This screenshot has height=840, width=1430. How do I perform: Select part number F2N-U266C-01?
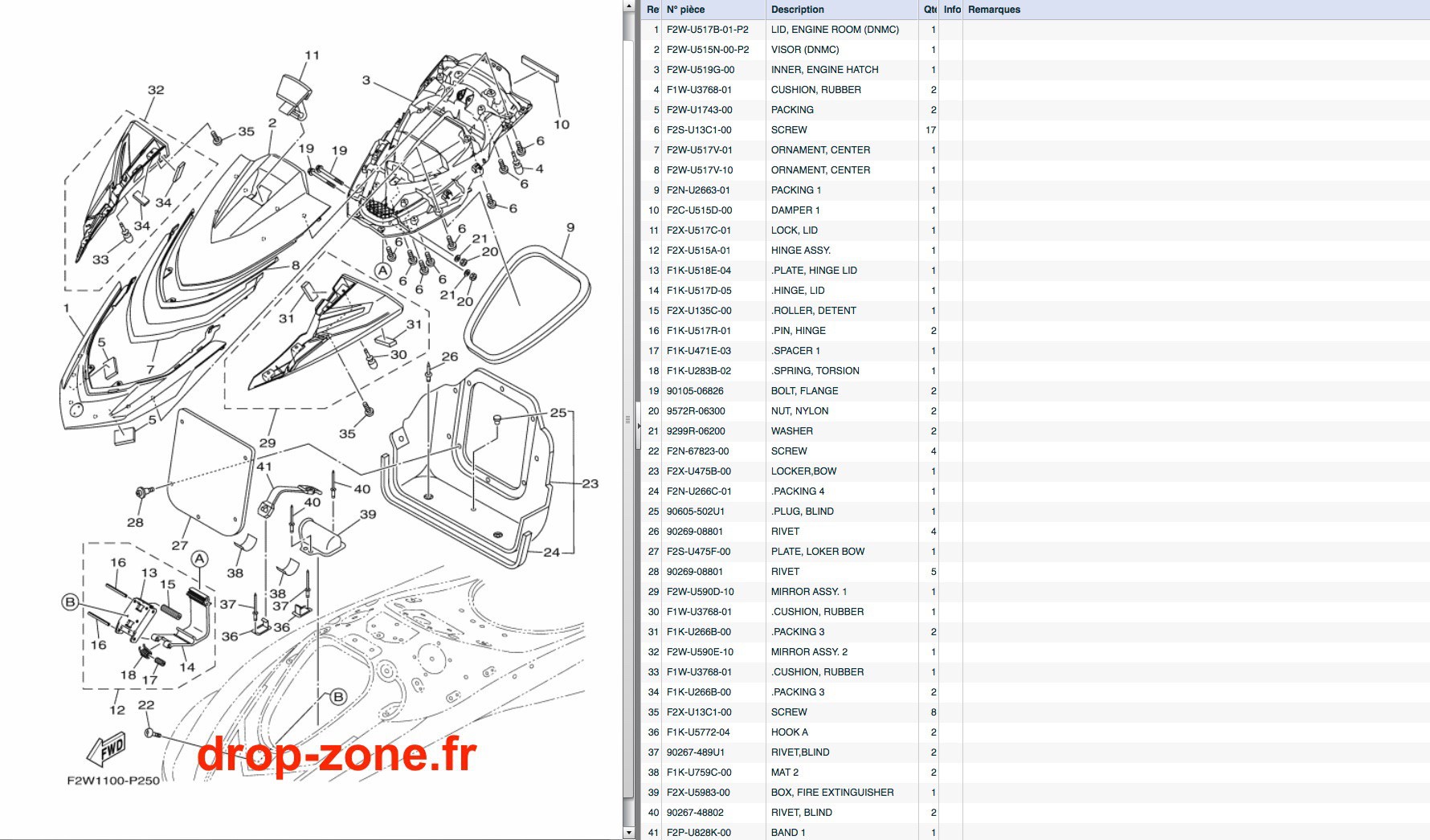699,491
